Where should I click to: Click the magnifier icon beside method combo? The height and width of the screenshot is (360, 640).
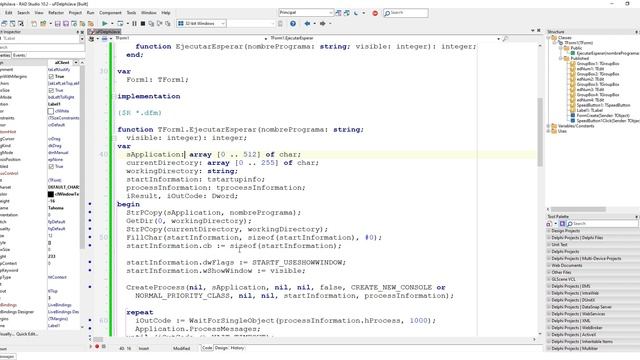click(505, 38)
